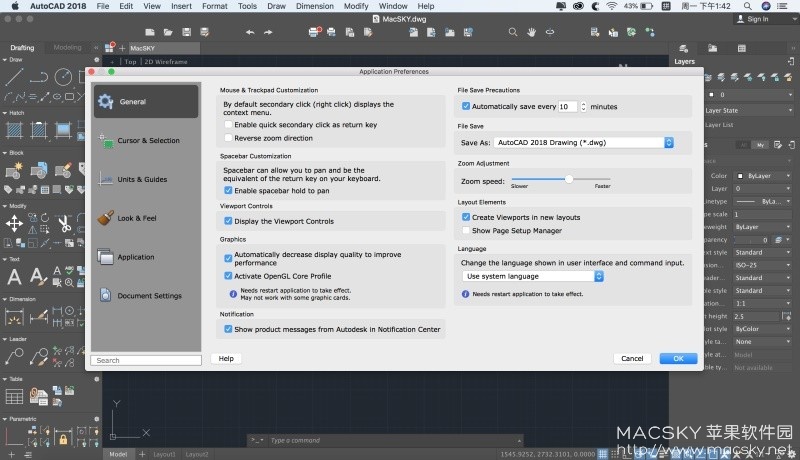The height and width of the screenshot is (460, 800).
Task: Click Cancel in Application Preferences
Action: tap(632, 359)
